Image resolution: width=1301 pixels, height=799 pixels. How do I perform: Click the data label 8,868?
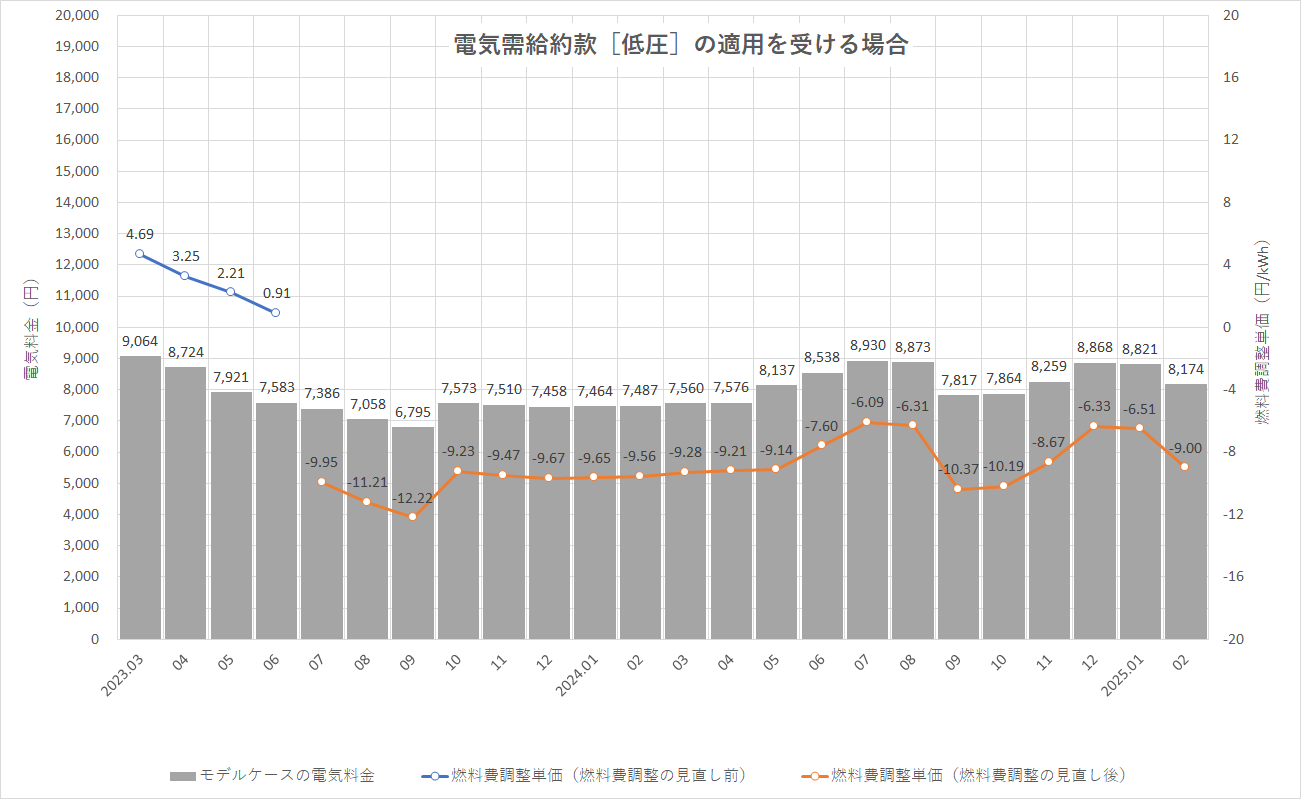[x=1094, y=347]
